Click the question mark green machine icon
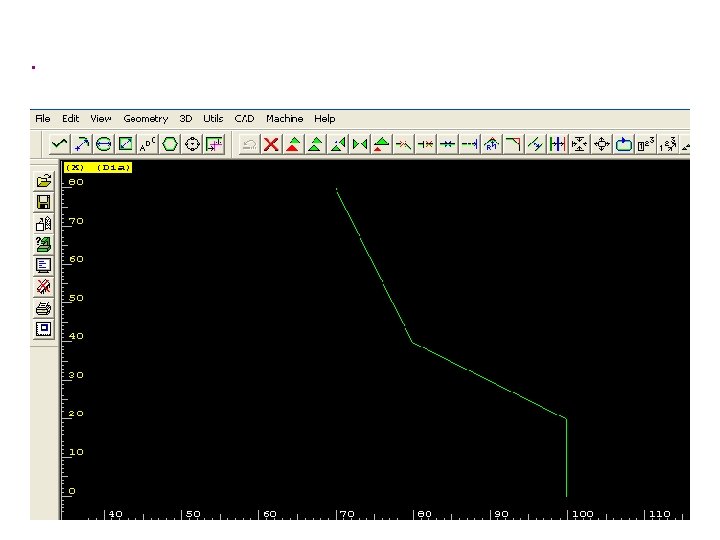Image resolution: width=720 pixels, height=540 pixels. [44, 244]
